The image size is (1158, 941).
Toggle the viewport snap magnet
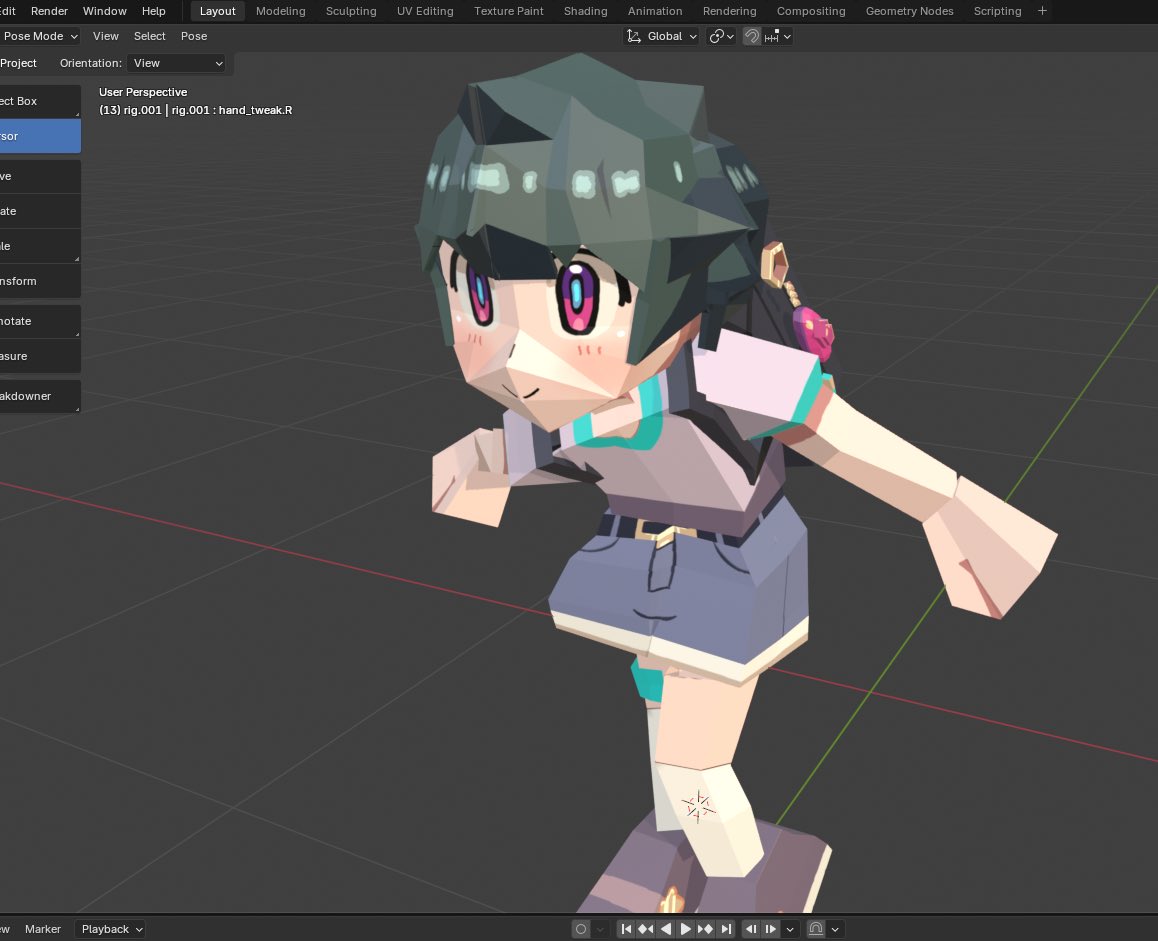click(x=752, y=36)
